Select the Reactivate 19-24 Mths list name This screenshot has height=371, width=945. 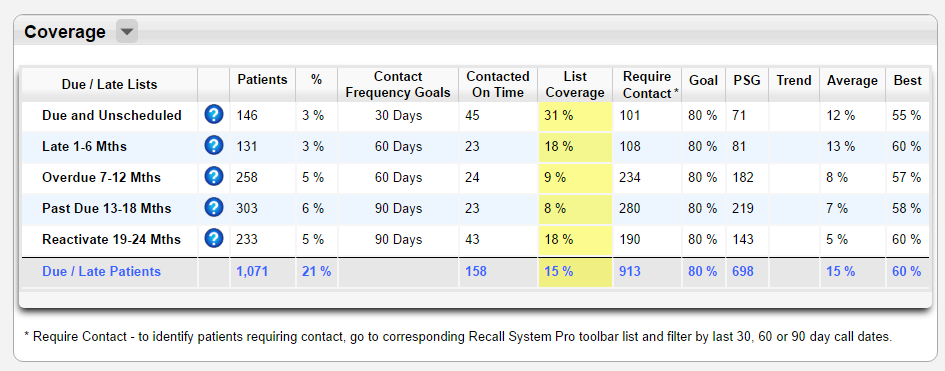click(111, 240)
